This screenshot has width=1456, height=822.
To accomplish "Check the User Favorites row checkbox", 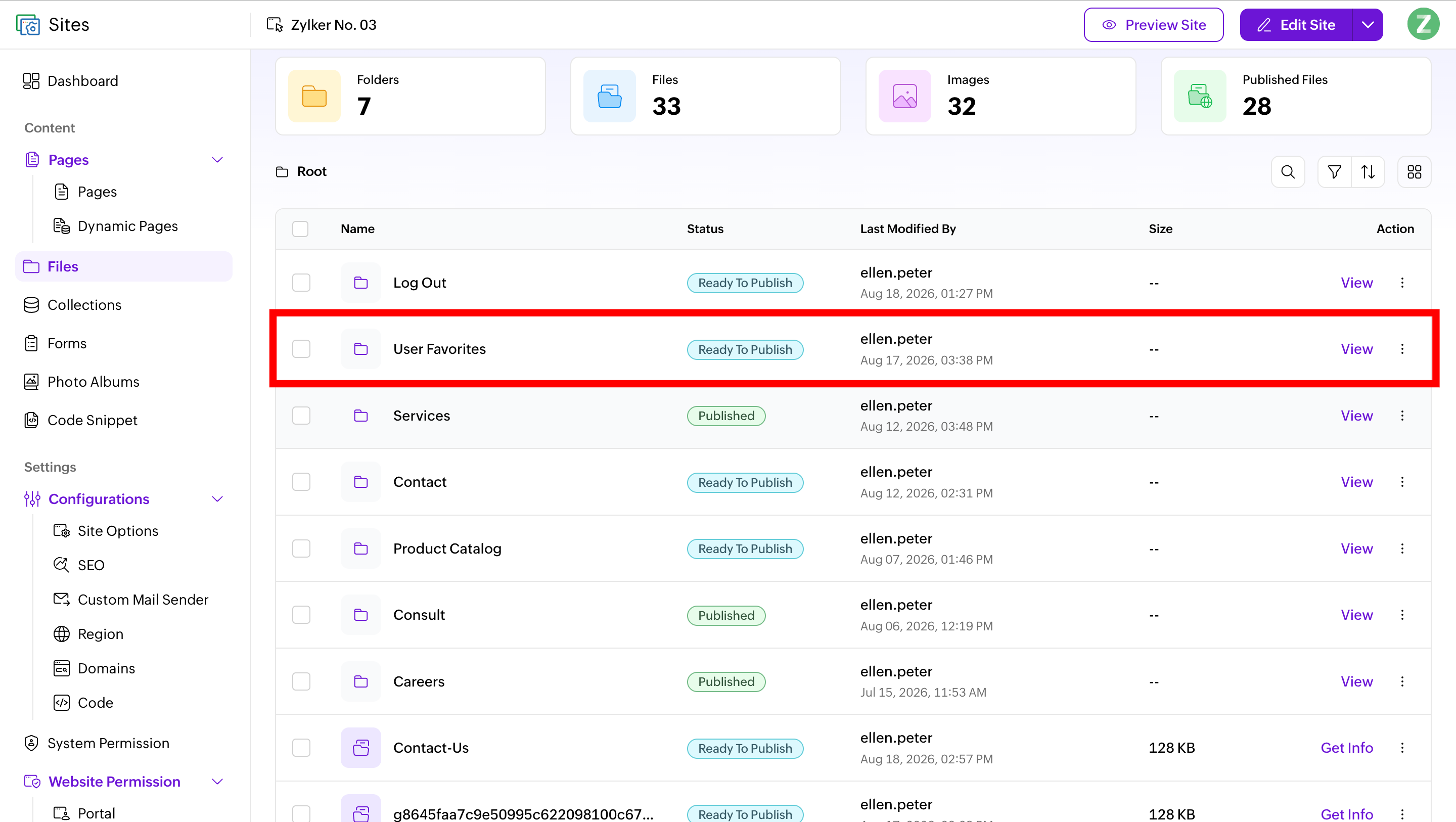I will [301, 349].
